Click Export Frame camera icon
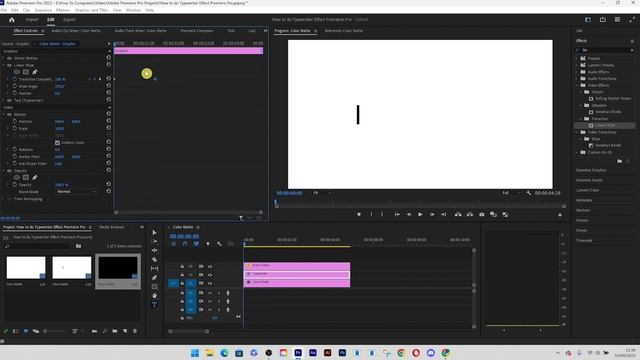This screenshot has height=360, width=640. tap(482, 214)
